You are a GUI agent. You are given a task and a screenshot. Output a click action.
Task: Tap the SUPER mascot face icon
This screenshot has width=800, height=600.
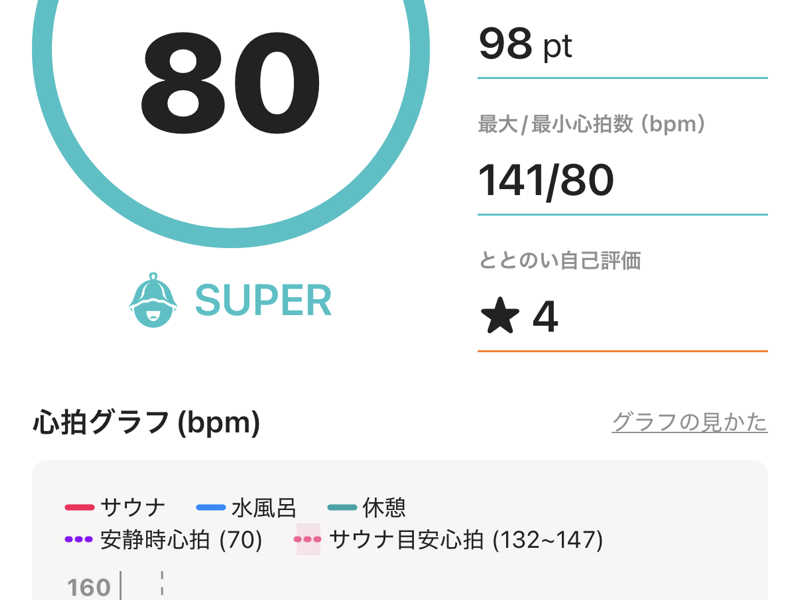point(153,299)
